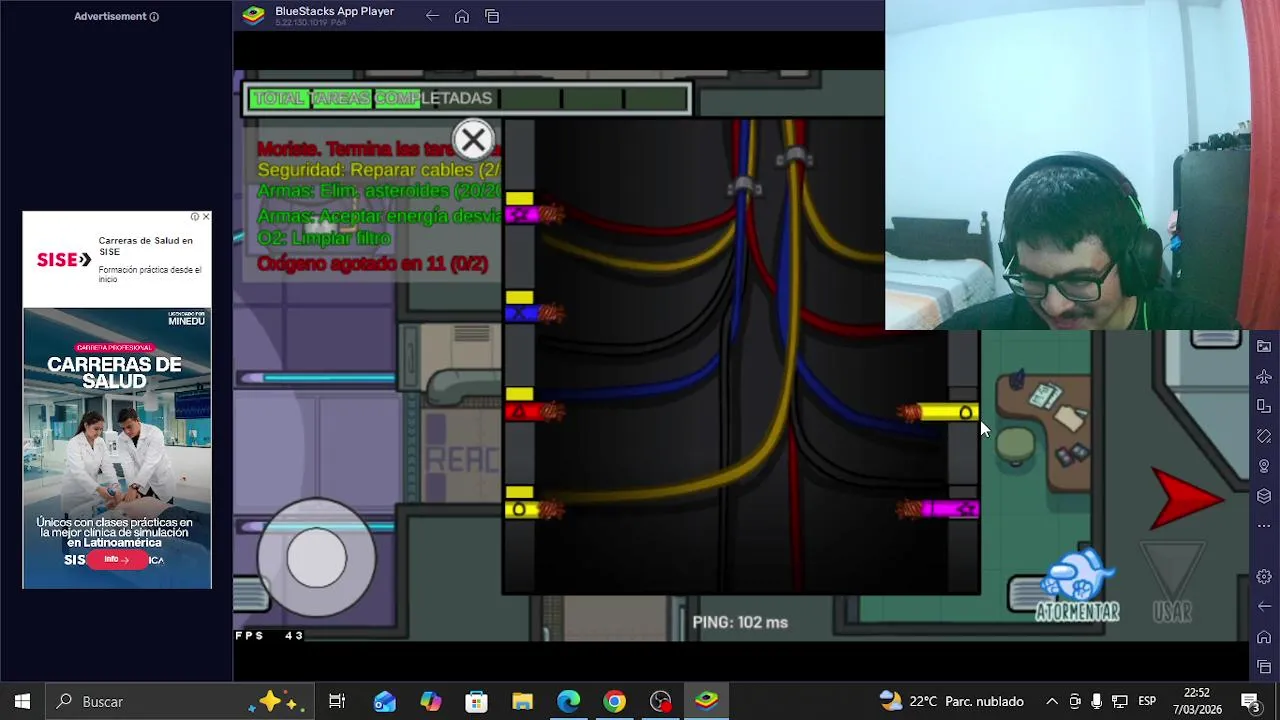Click the right yellow wire connector
The width and height of the screenshot is (1280, 720).
(938, 412)
